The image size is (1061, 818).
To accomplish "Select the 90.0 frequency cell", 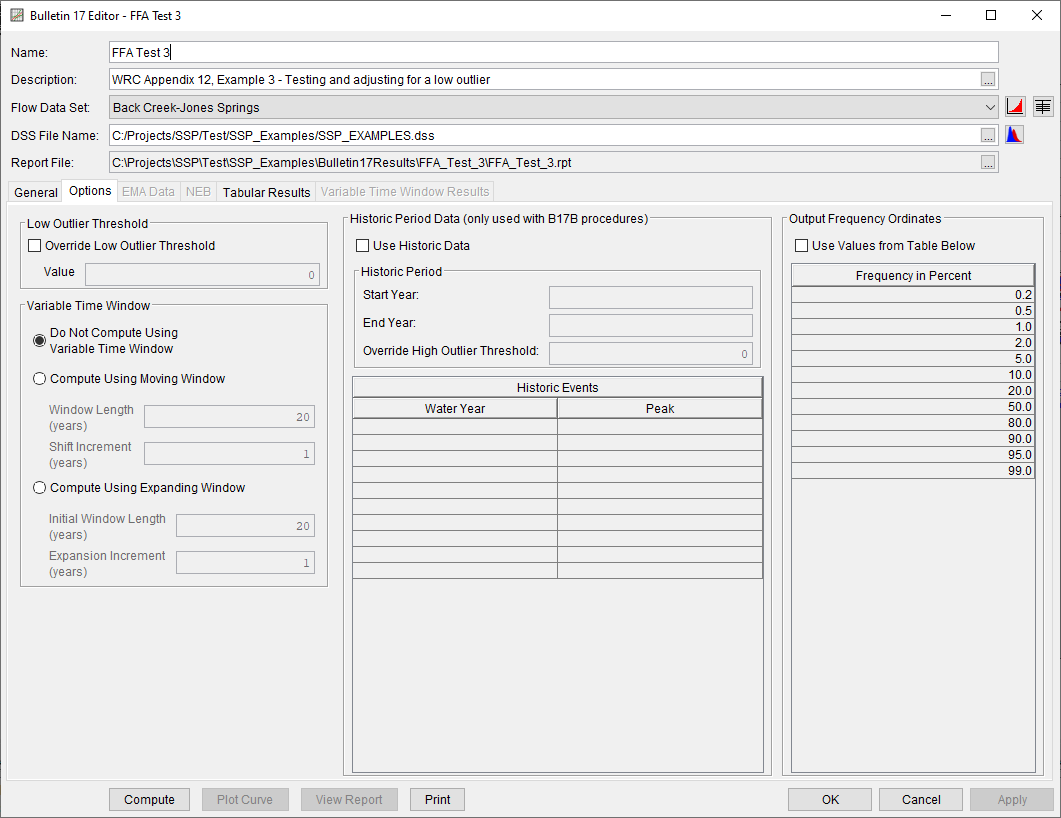I will (x=913, y=438).
